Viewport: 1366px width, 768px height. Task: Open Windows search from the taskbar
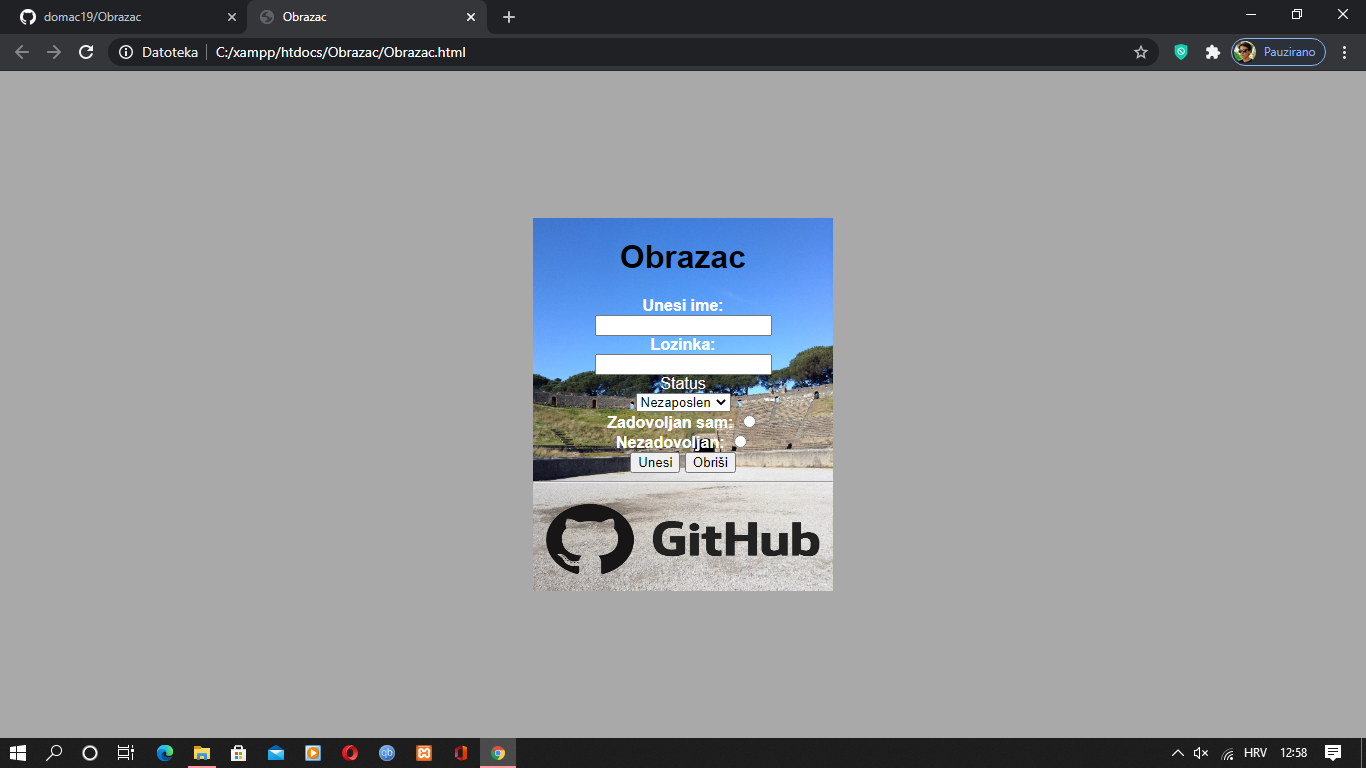click(x=54, y=753)
